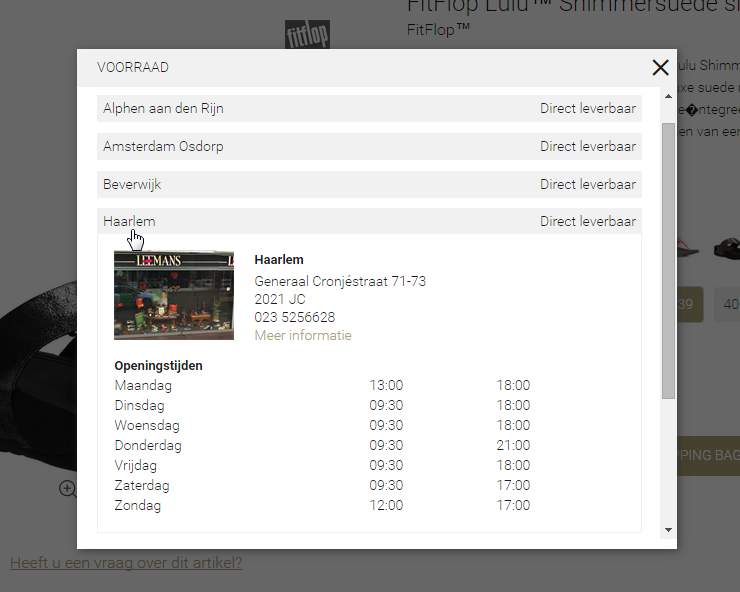Click Donderdag closing time 21:00
740x592 pixels.
[513, 446]
